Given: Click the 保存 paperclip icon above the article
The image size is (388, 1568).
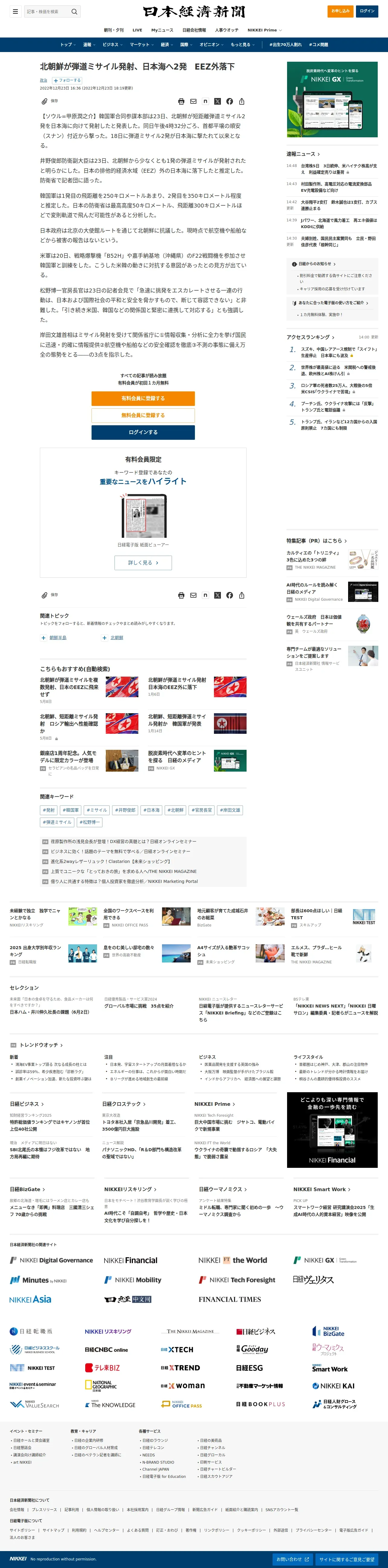Looking at the screenshot, I should [44, 101].
